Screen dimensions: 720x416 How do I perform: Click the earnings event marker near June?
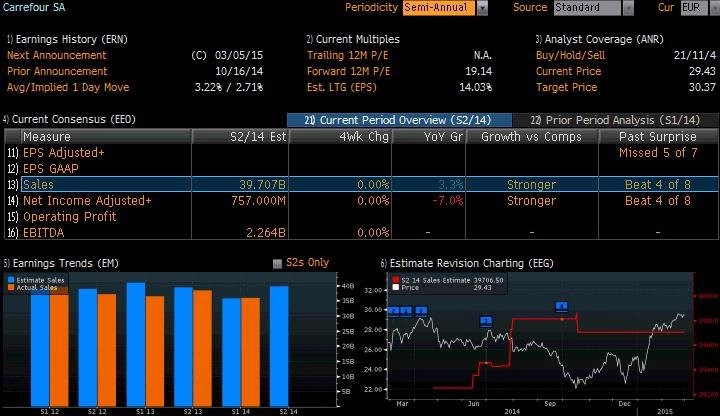click(x=486, y=321)
